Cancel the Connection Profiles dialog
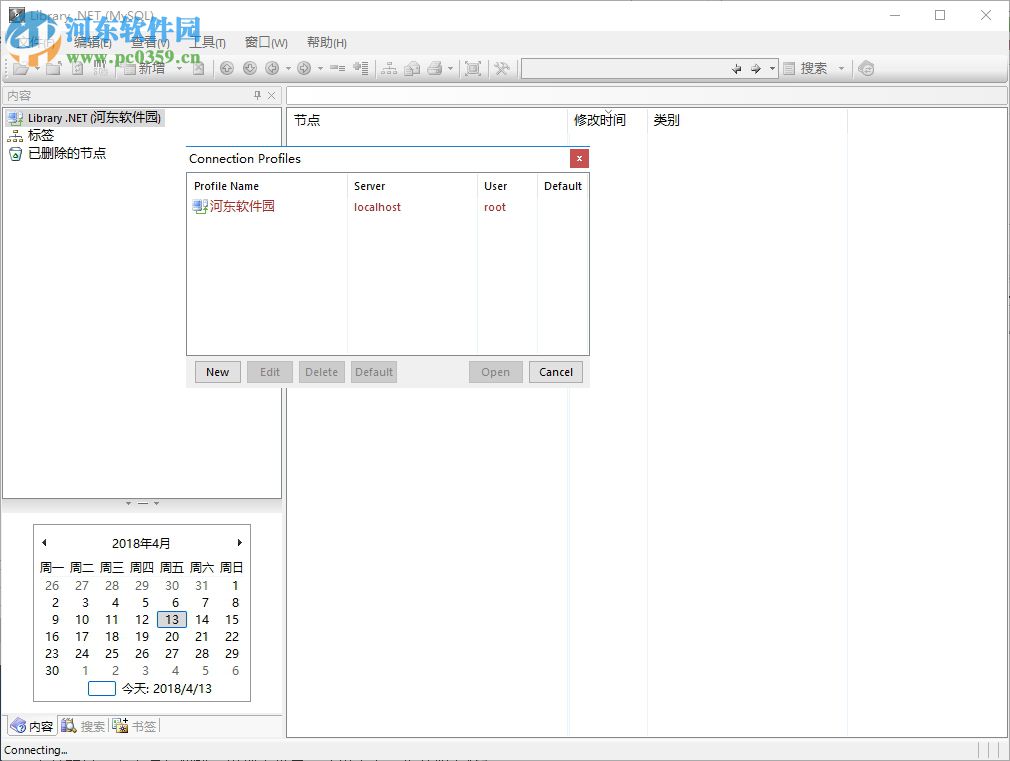Screen dimensions: 1010x761 point(556,371)
